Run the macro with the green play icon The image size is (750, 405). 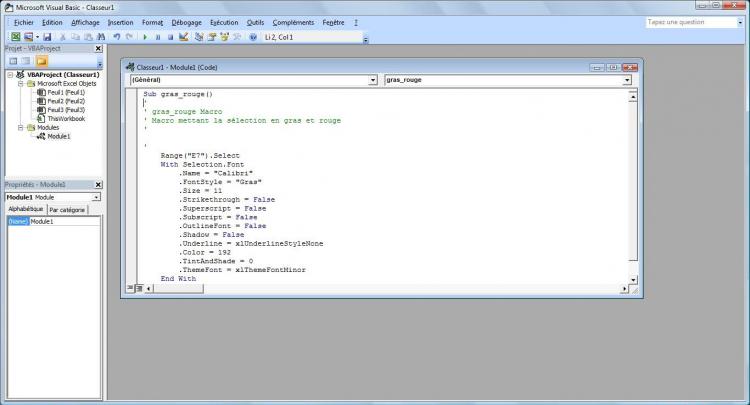tap(146, 37)
